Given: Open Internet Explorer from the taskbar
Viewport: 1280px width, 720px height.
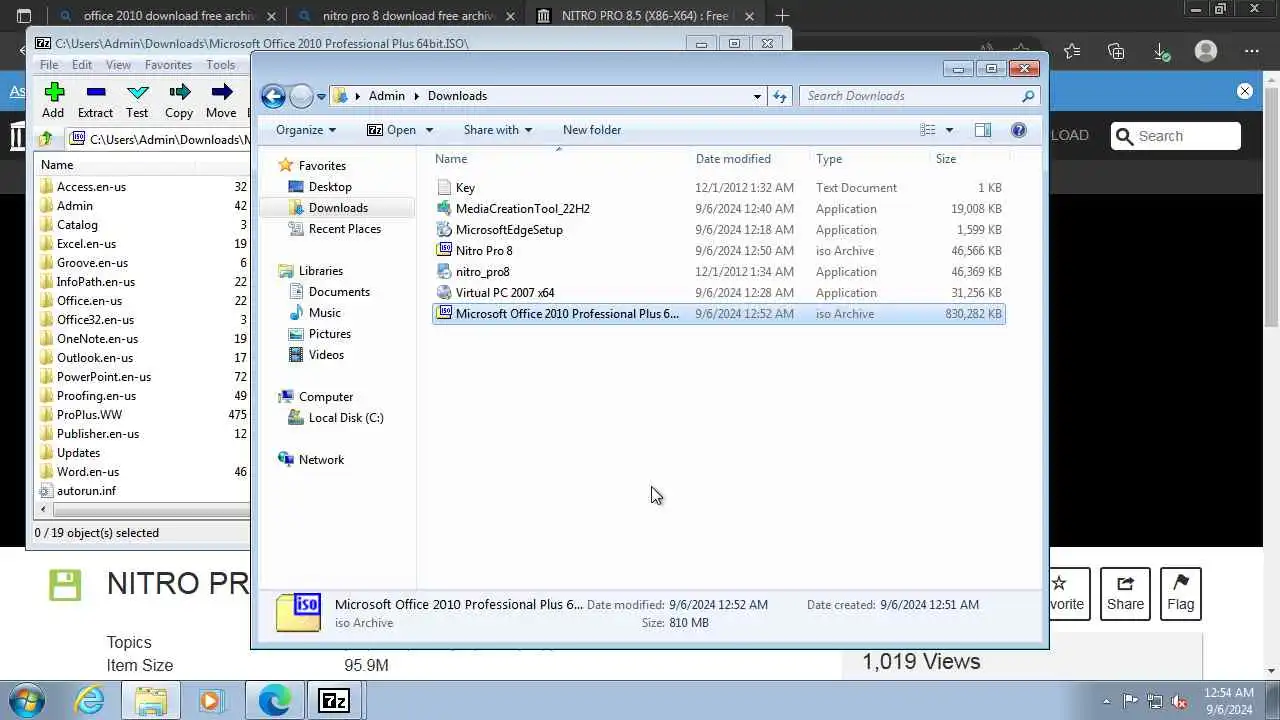Looking at the screenshot, I should (90, 700).
